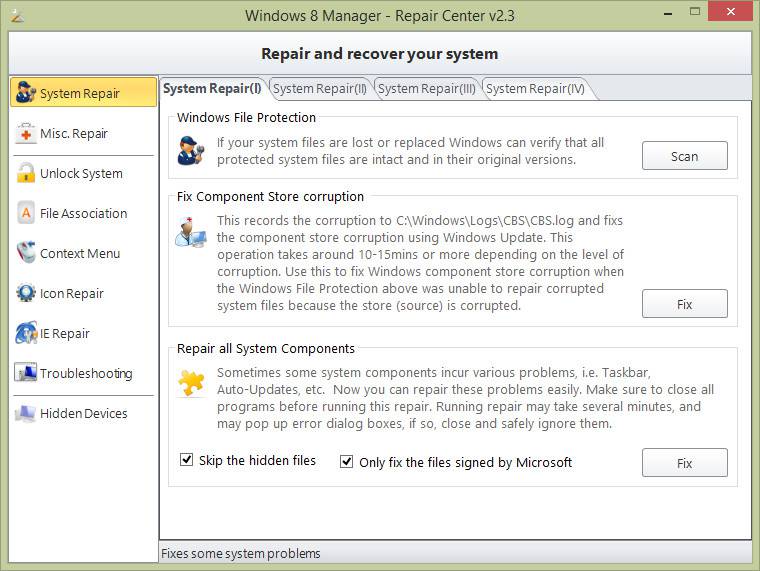Click the Windows File Protection mechanic icon

point(190,151)
